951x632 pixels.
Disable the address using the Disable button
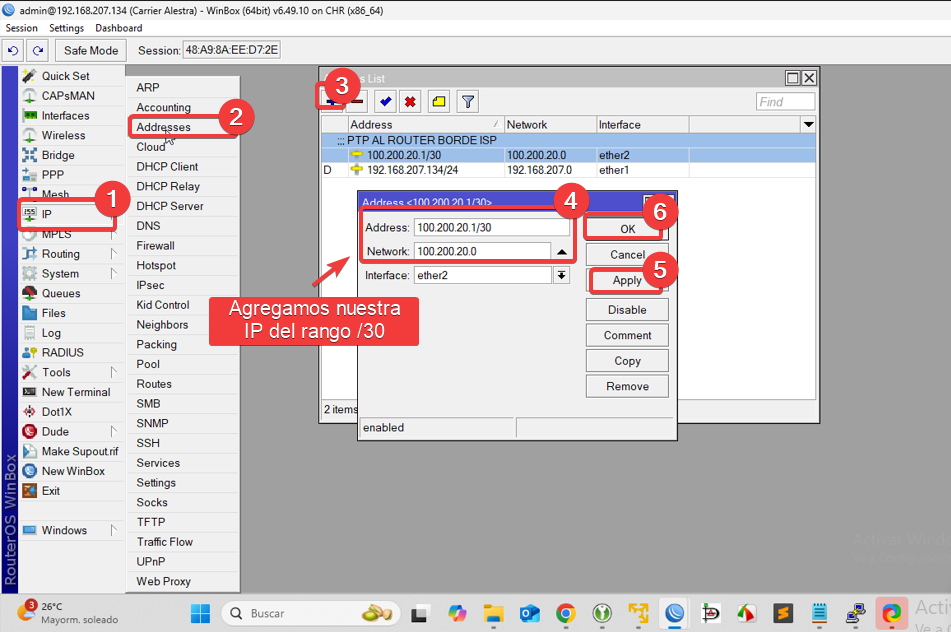point(627,309)
